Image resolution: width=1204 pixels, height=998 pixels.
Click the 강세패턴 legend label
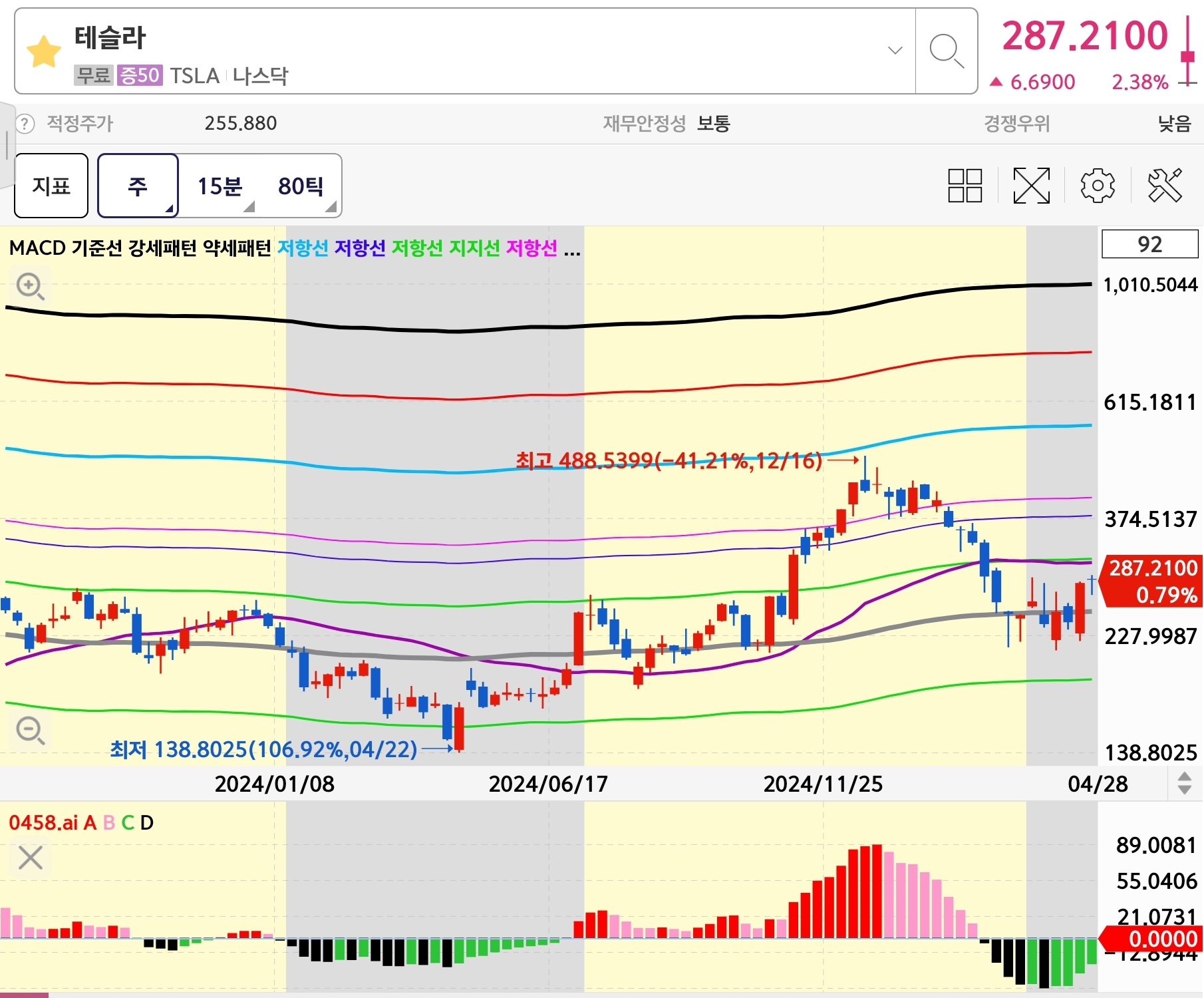tap(162, 248)
